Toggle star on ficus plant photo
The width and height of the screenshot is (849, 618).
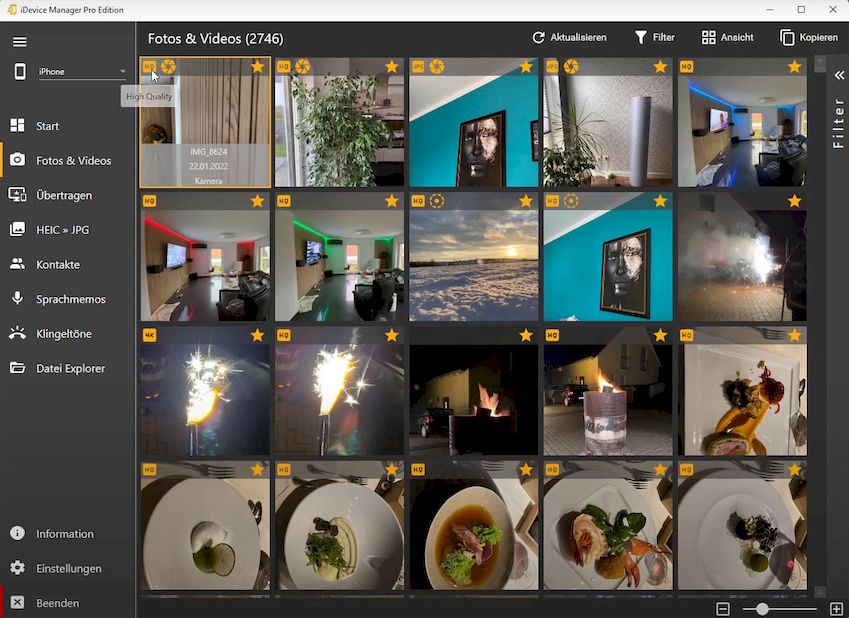[x=391, y=67]
